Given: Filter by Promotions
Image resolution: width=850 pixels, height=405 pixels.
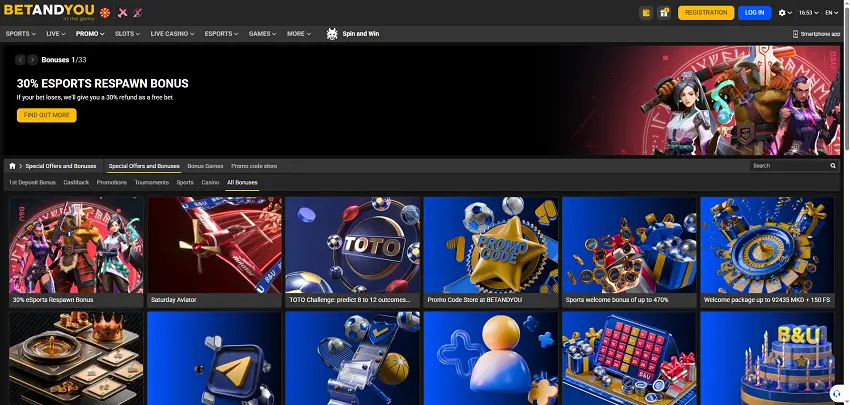Looking at the screenshot, I should click(112, 183).
